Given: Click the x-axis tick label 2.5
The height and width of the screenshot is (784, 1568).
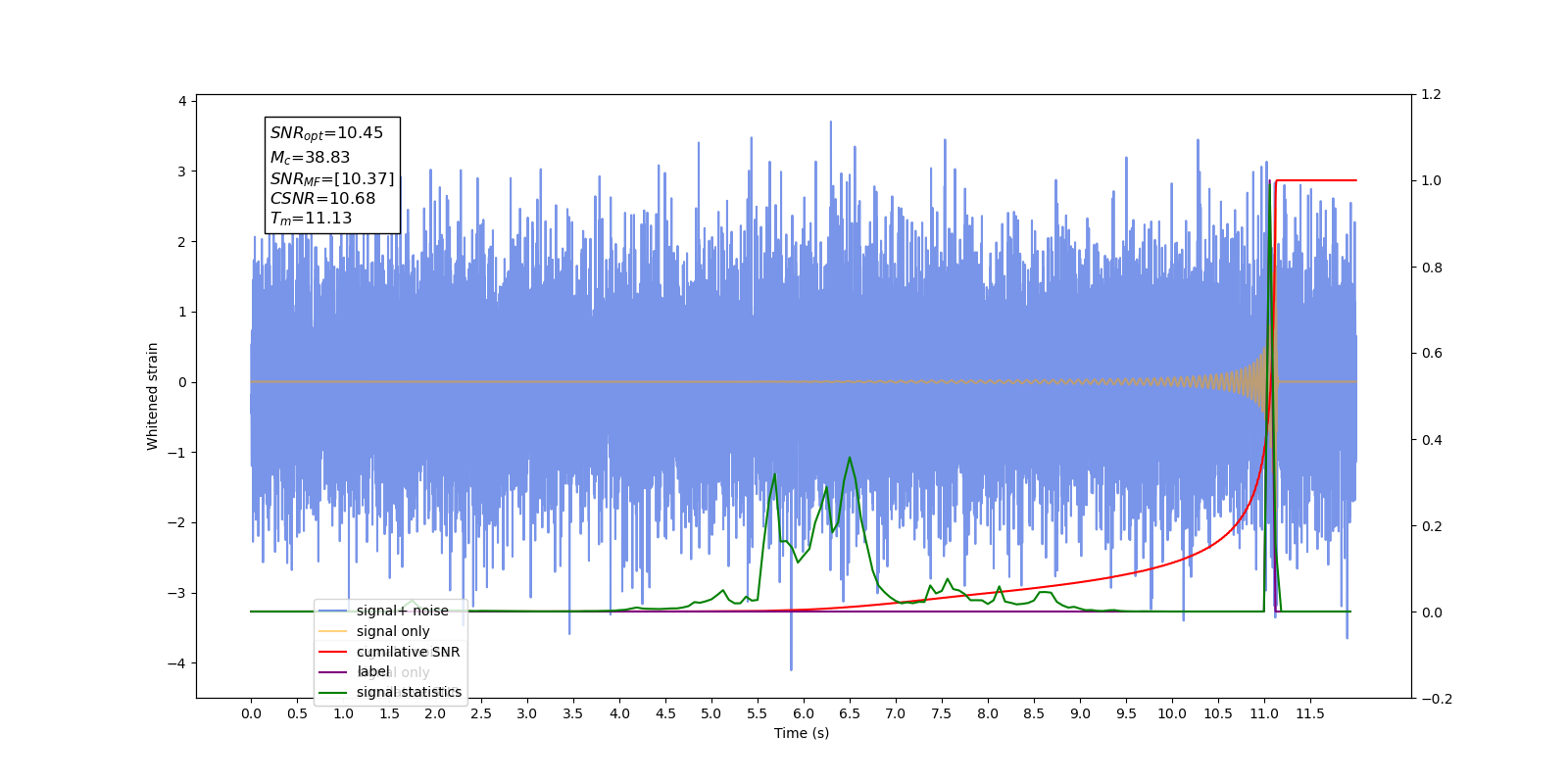Looking at the screenshot, I should pyautogui.click(x=481, y=713).
